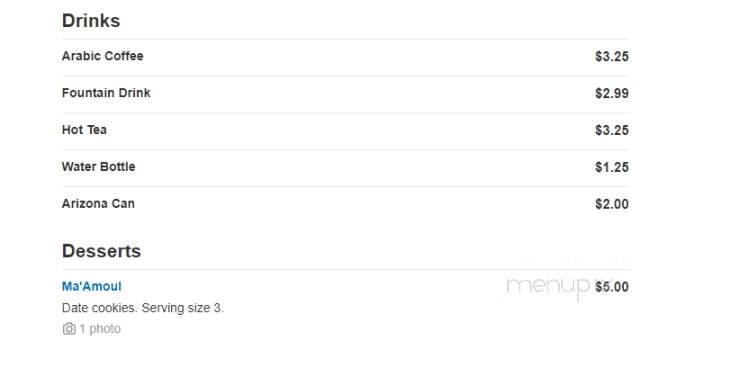Viewport: 739px width, 368px height.
Task: Click the Arabic Coffee $3.25 price
Action: tap(612, 57)
